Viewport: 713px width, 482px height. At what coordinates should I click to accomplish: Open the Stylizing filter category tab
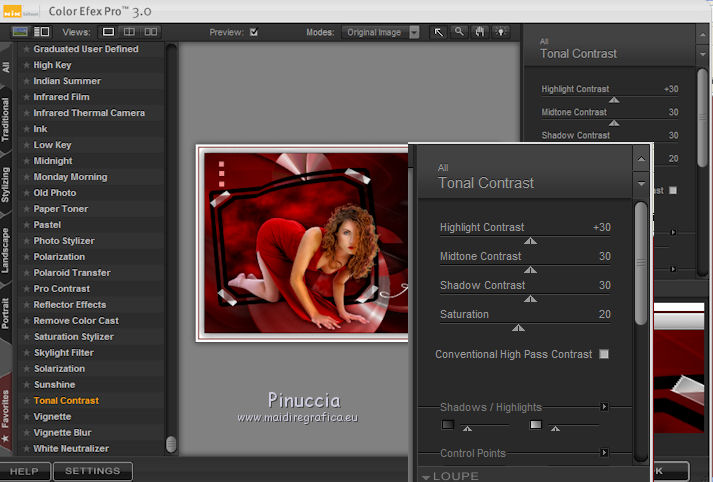[7, 185]
